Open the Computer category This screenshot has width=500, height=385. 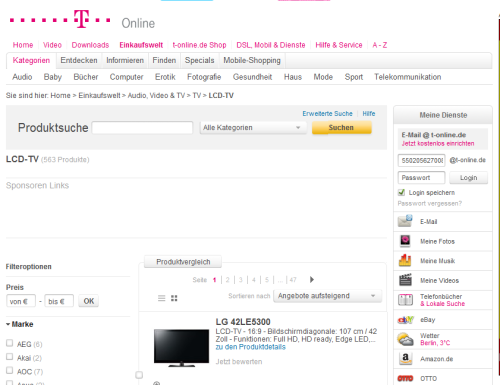[126, 77]
